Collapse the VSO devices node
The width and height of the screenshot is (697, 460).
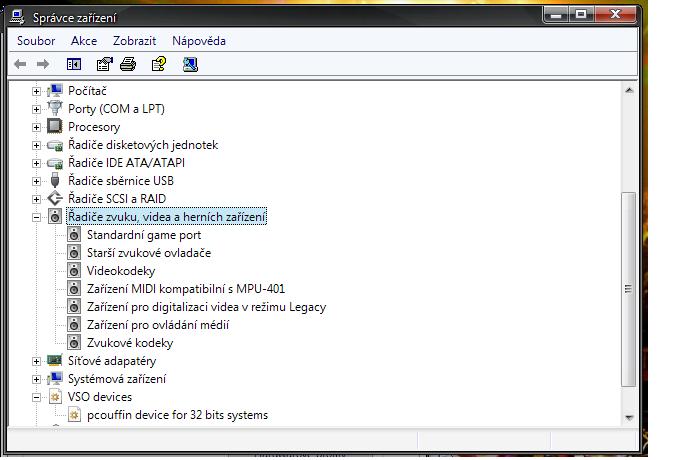[36, 397]
